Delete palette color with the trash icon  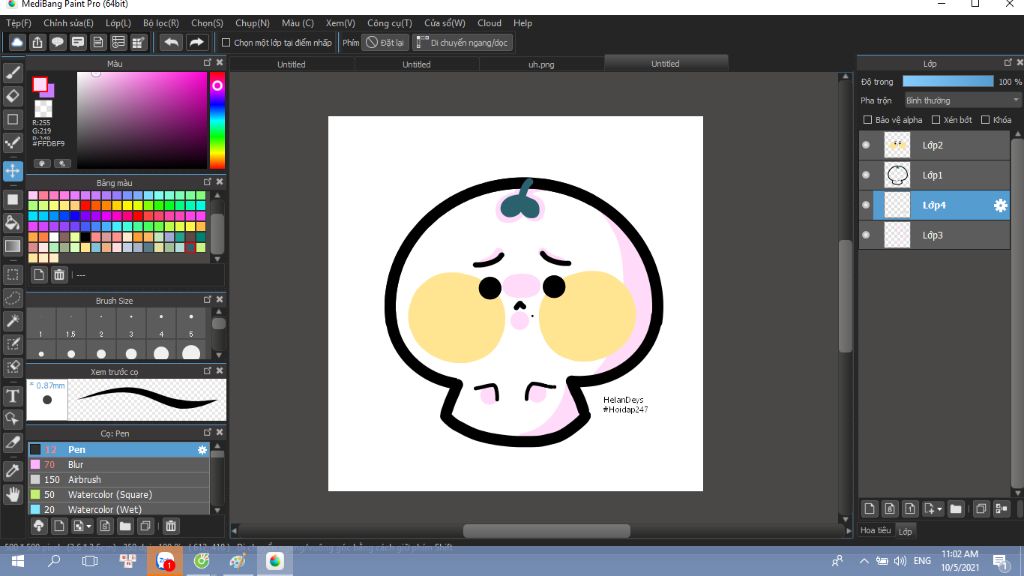coord(59,275)
